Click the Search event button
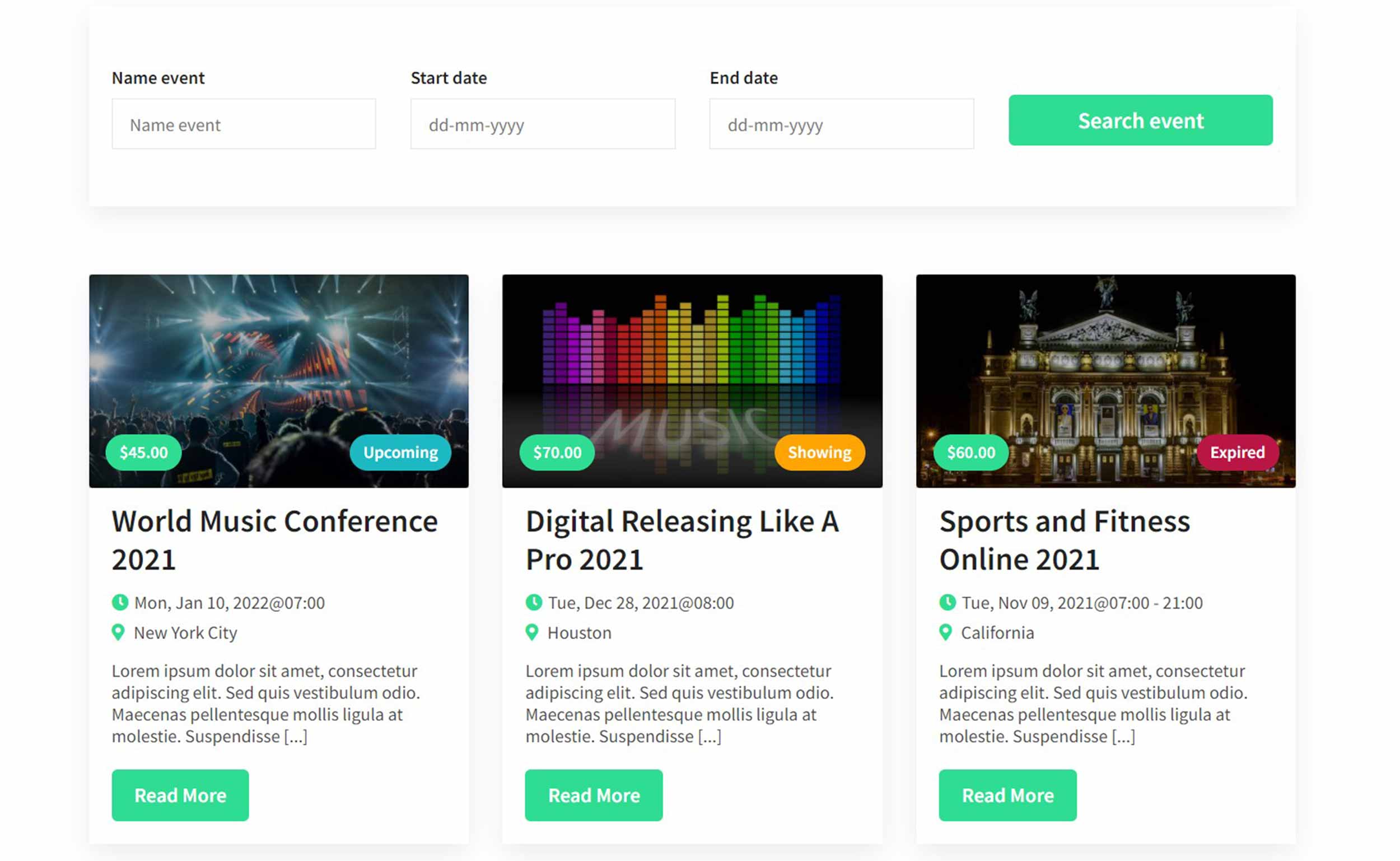The image size is (1400, 861). [1141, 120]
